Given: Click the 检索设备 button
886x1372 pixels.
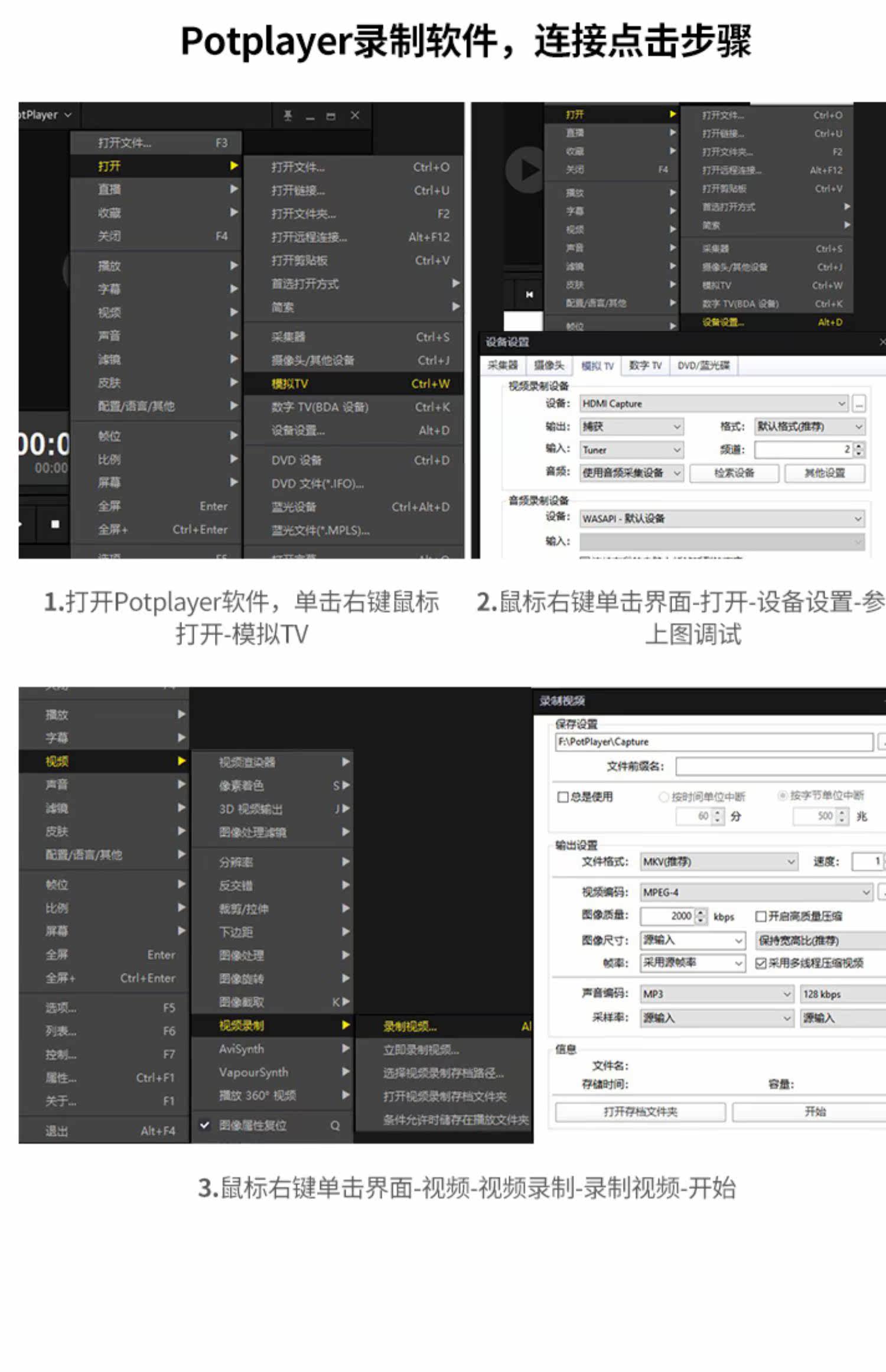Looking at the screenshot, I should coord(734,473).
